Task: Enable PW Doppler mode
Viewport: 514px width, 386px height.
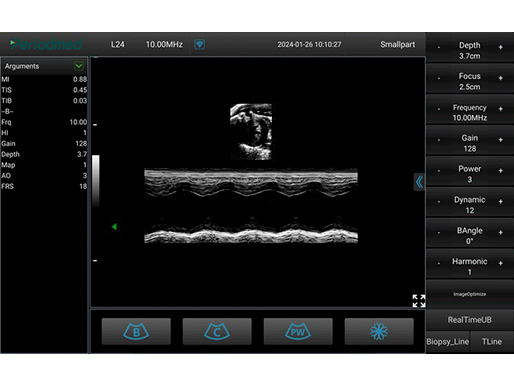Action: click(x=298, y=331)
